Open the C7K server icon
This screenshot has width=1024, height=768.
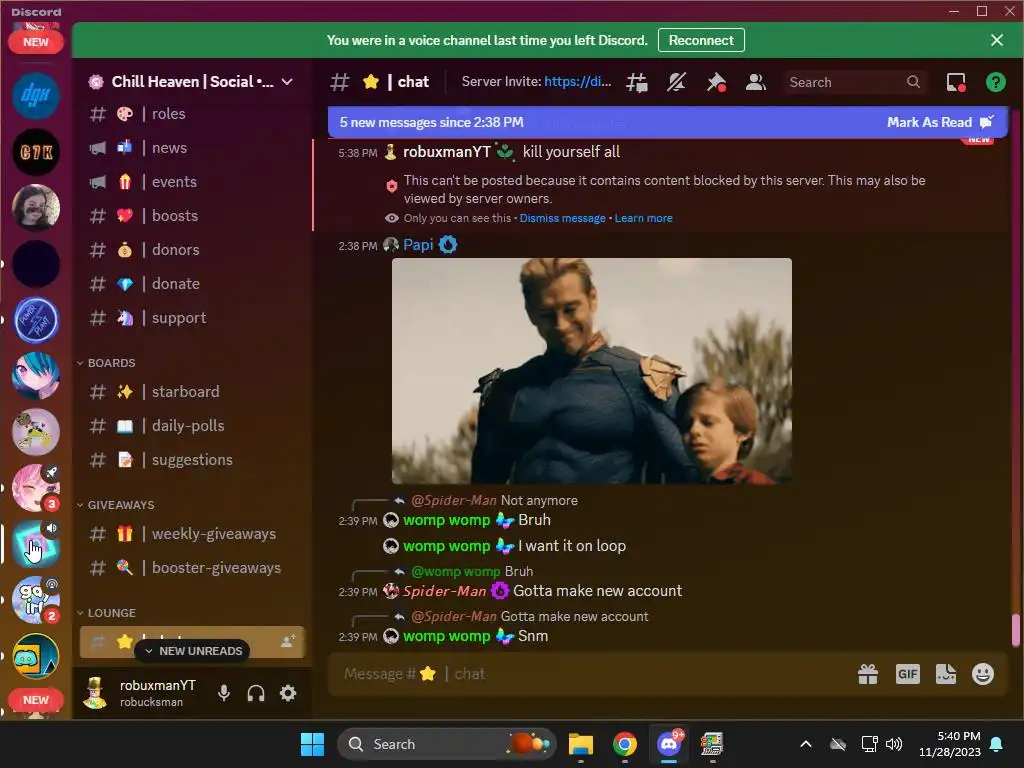point(36,152)
